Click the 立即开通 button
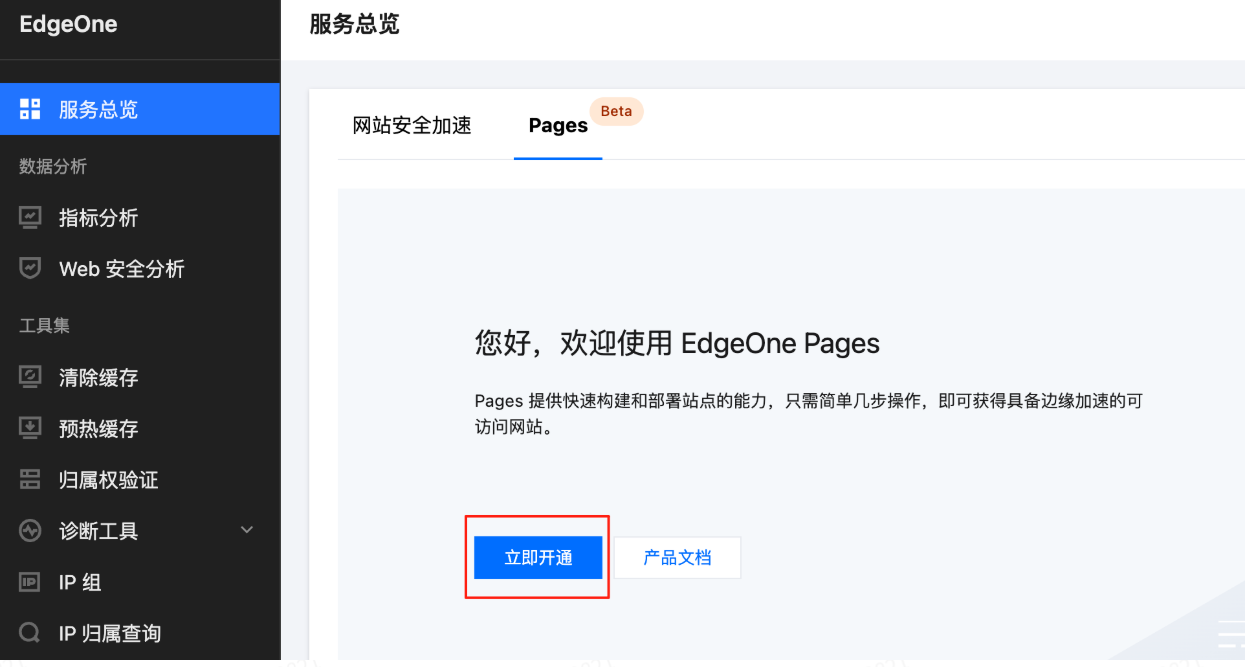The image size is (1245, 667). pos(538,557)
